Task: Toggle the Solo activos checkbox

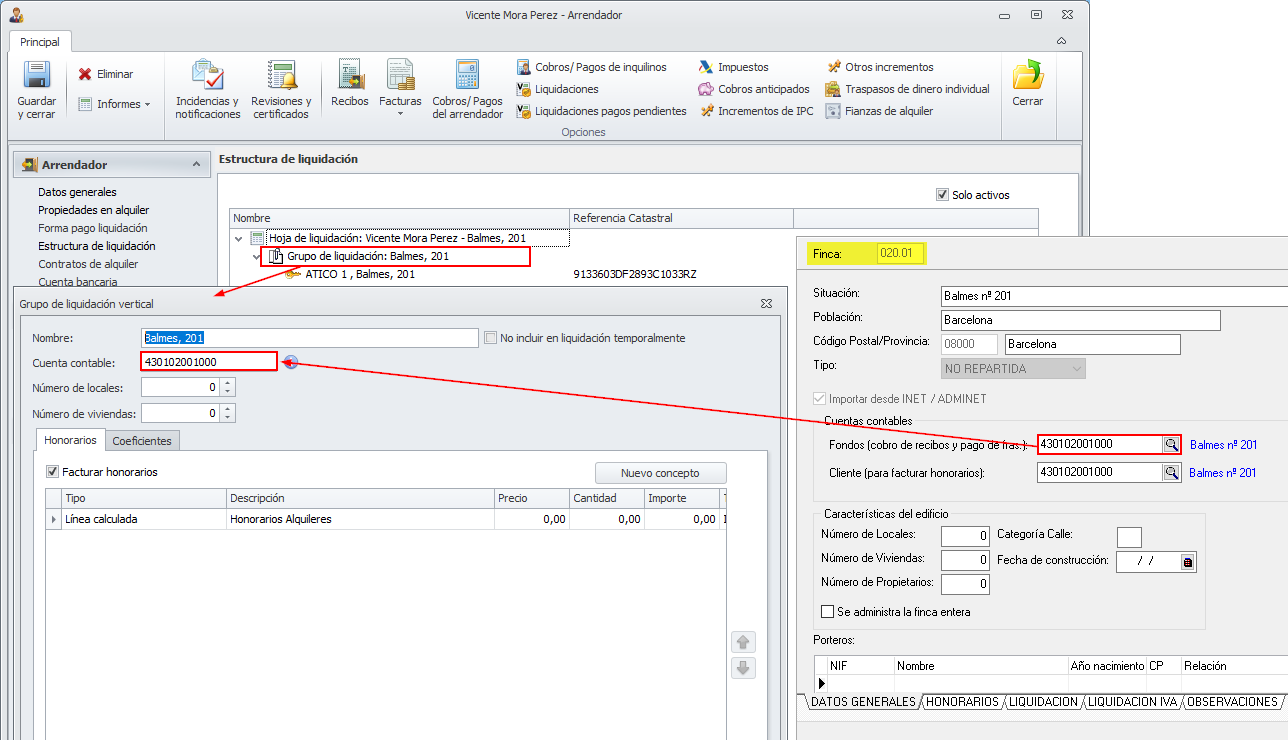Action: (942, 195)
